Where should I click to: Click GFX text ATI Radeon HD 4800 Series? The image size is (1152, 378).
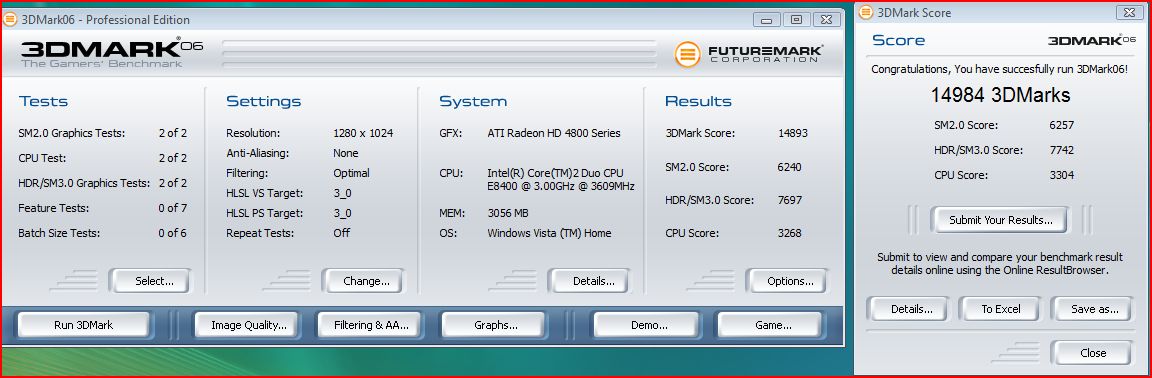(554, 133)
